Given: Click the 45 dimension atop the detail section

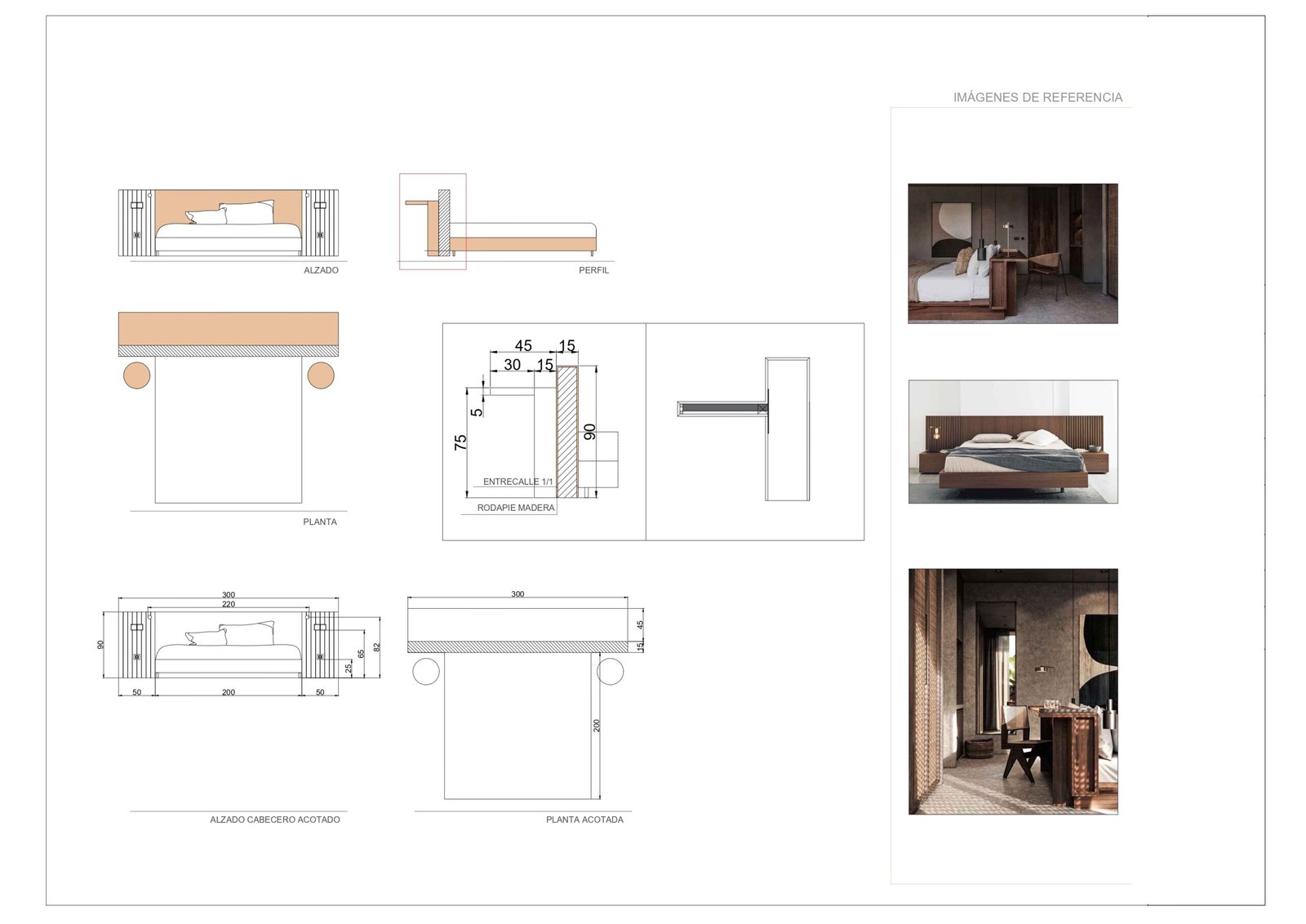Looking at the screenshot, I should tap(523, 345).
